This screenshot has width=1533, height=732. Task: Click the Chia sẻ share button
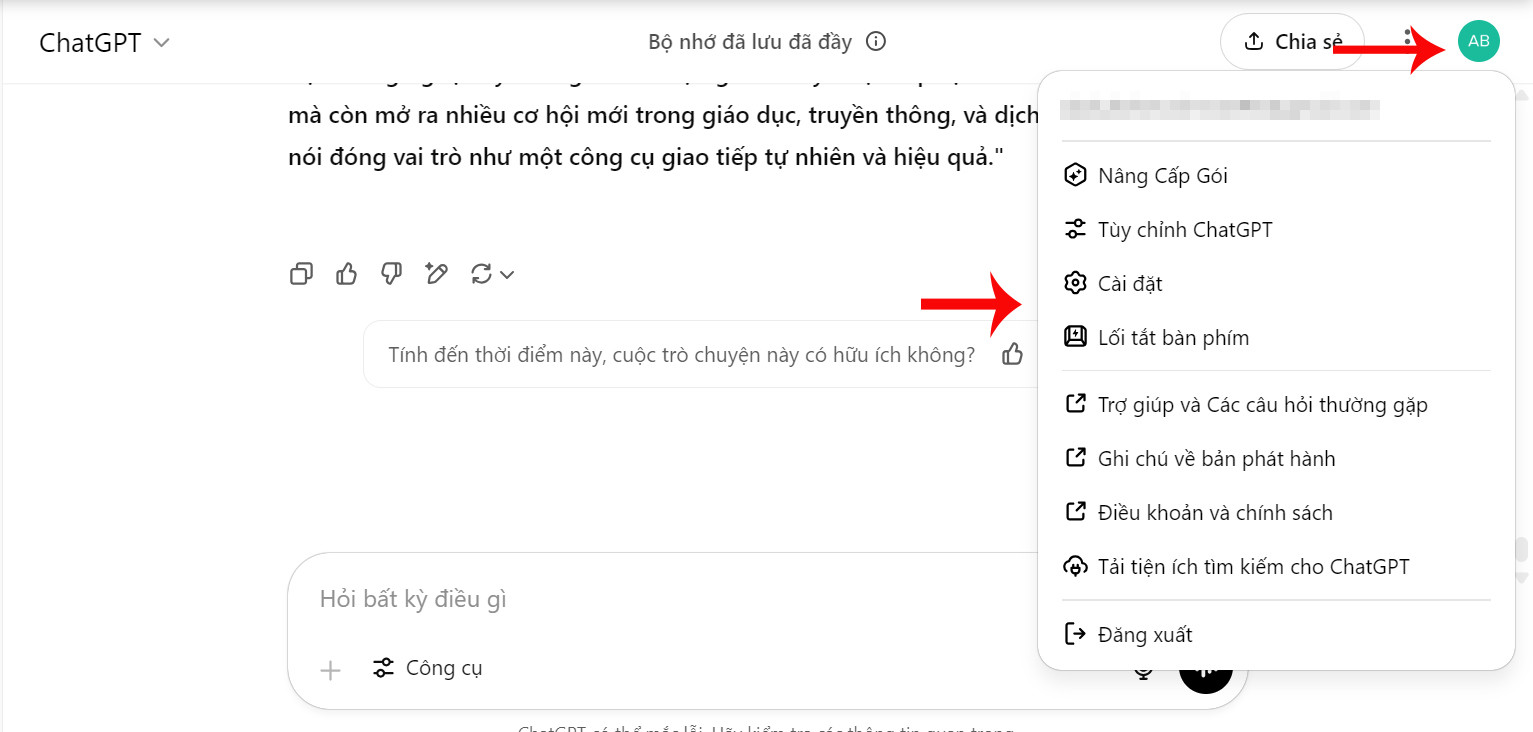(x=1291, y=42)
